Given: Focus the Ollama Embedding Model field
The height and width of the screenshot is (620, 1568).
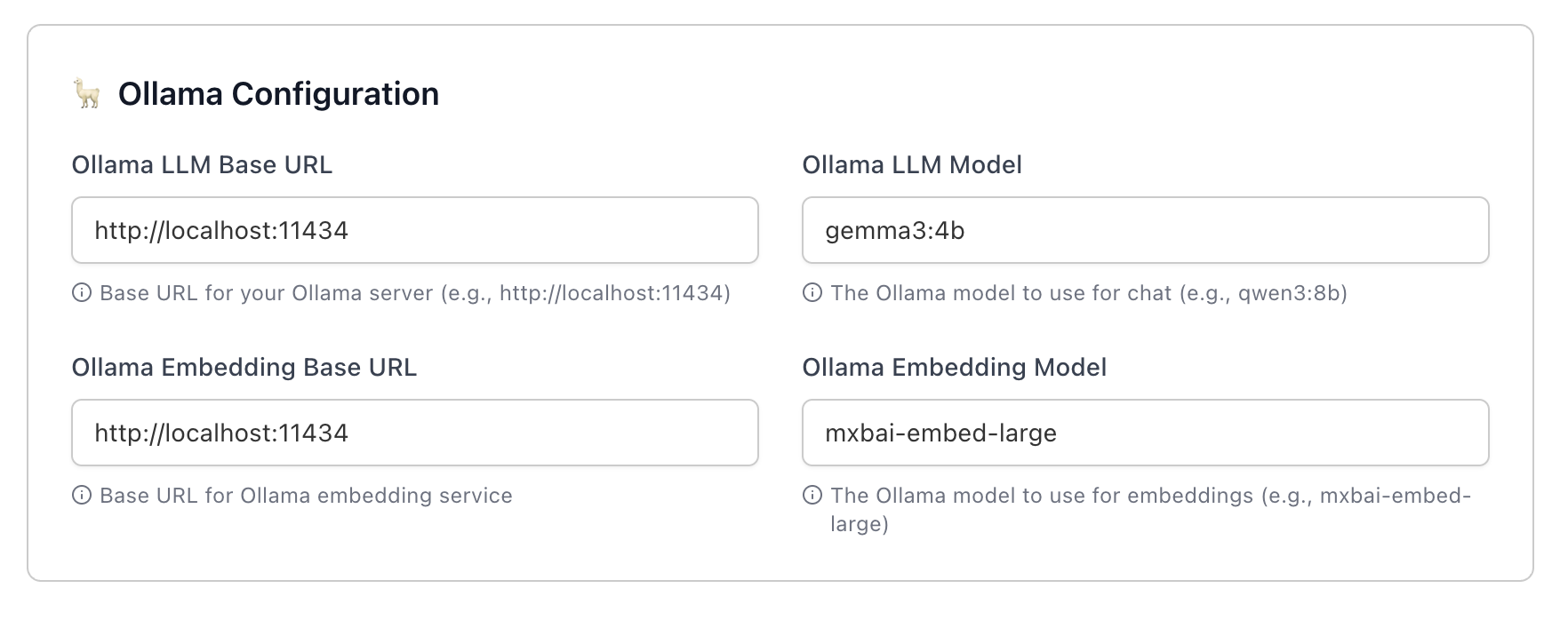Looking at the screenshot, I should click(x=1145, y=433).
